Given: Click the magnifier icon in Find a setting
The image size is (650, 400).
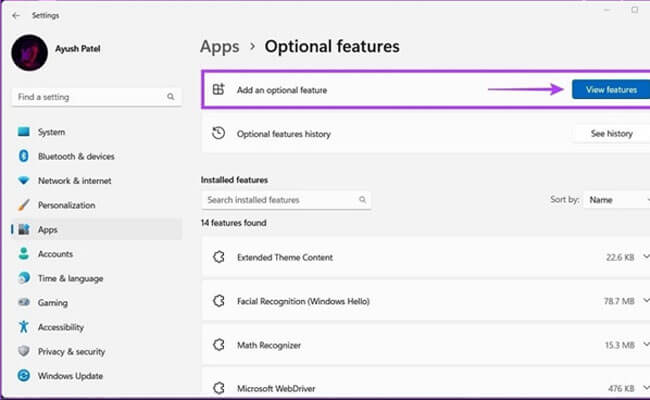Looking at the screenshot, I should coord(170,97).
